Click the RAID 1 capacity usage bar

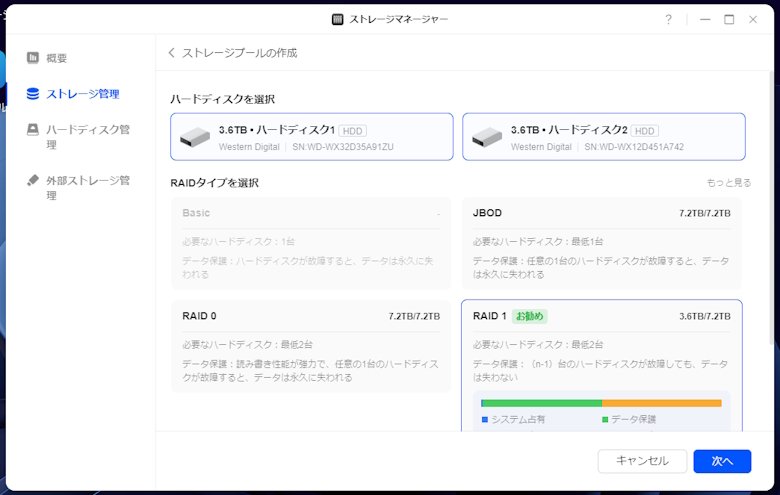[x=601, y=403]
